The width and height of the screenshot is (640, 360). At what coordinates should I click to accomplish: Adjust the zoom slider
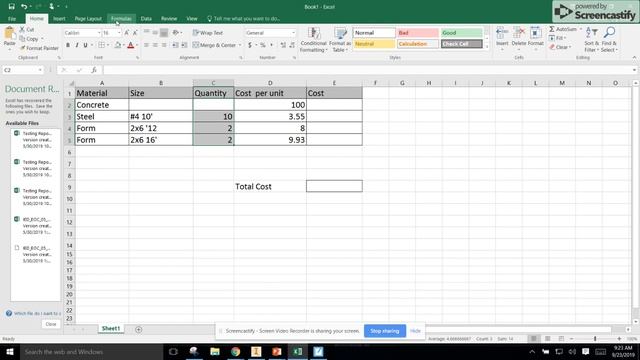click(595, 339)
